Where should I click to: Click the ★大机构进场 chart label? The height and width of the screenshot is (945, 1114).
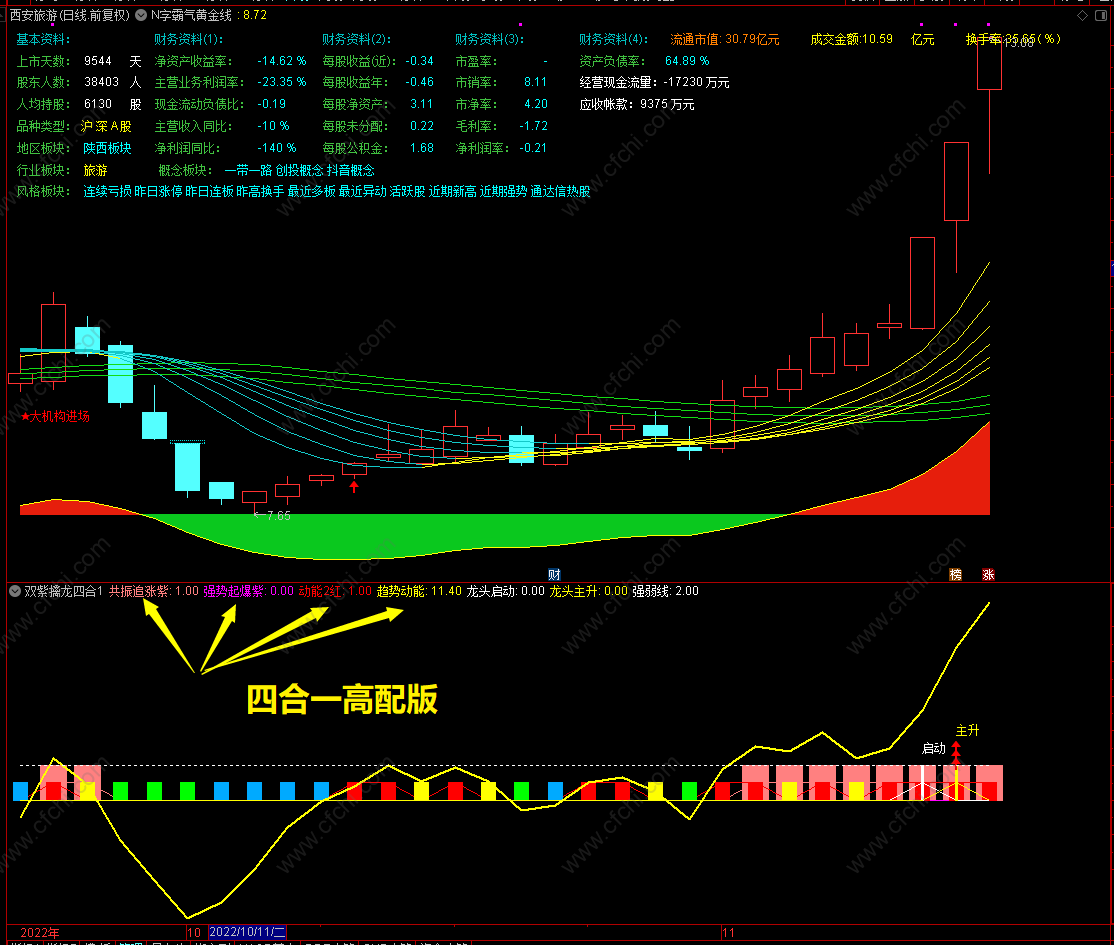[x=55, y=416]
